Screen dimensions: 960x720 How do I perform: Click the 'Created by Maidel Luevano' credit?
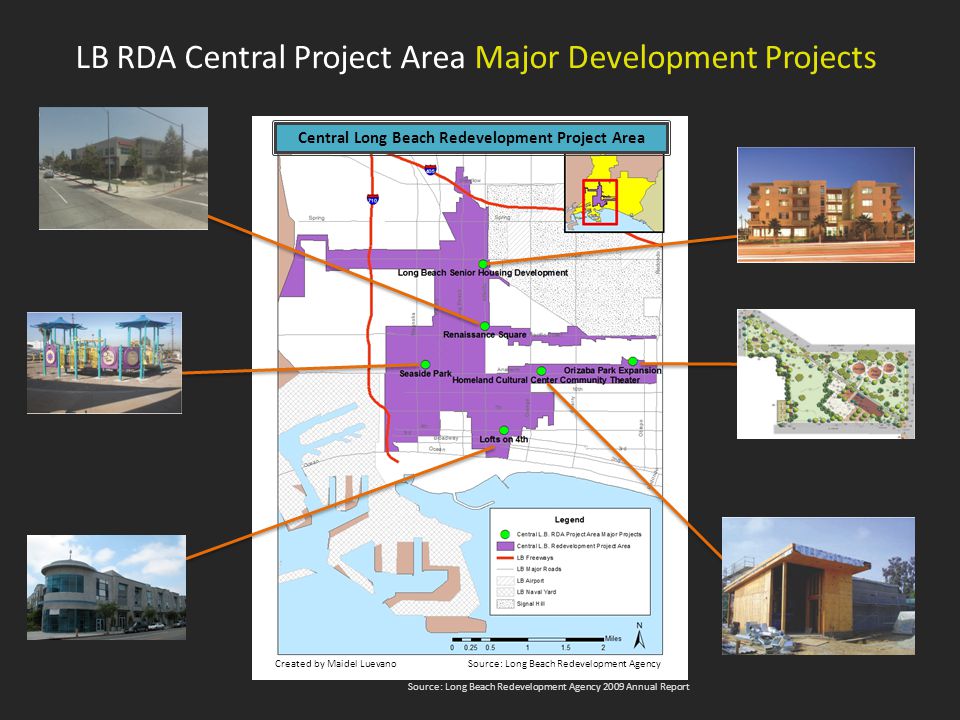click(x=336, y=664)
